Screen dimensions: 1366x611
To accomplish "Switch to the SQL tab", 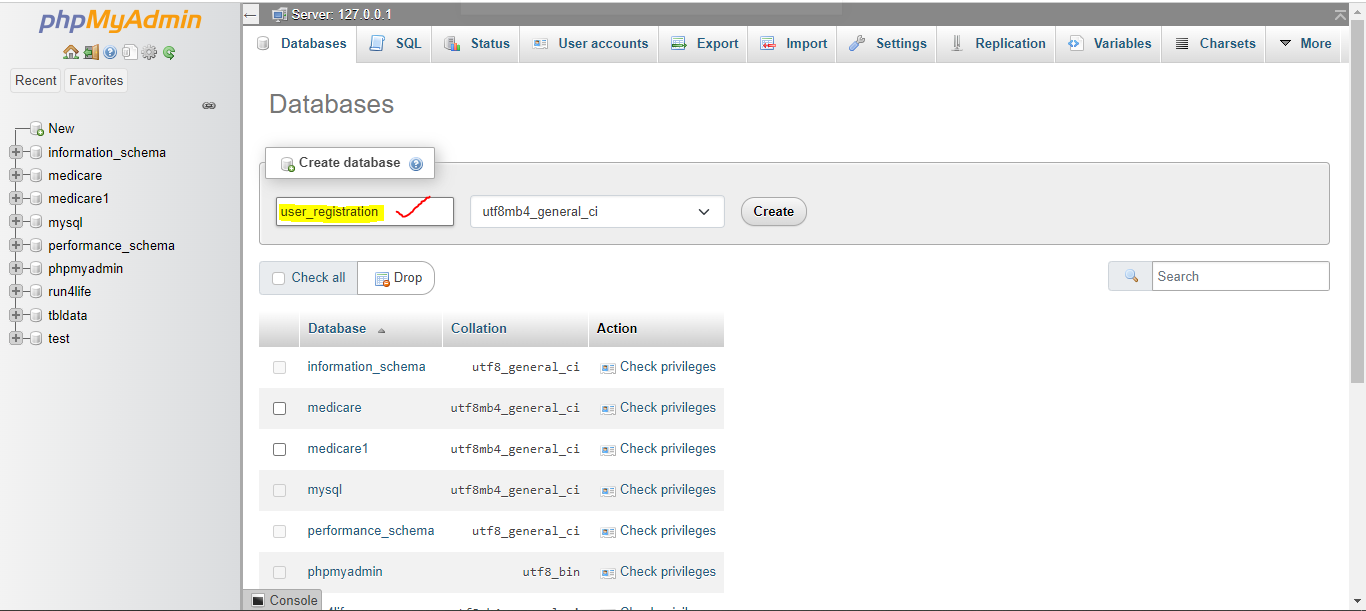I will tap(394, 43).
